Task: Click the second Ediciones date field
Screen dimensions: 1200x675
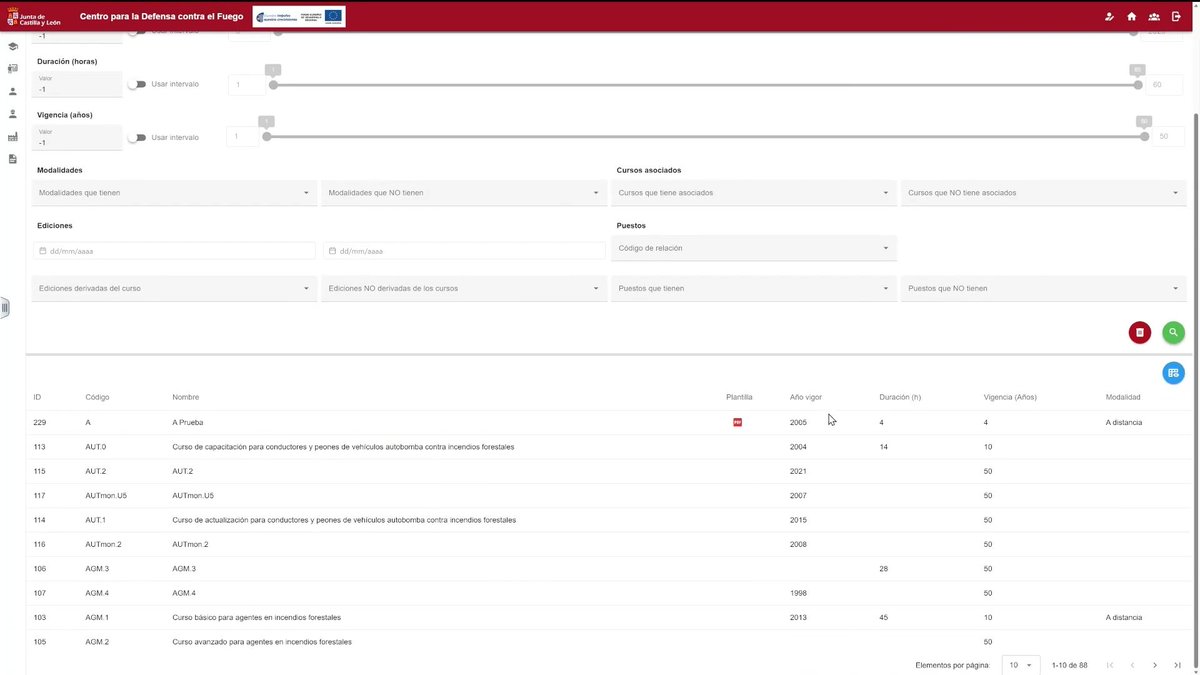Action: click(464, 251)
